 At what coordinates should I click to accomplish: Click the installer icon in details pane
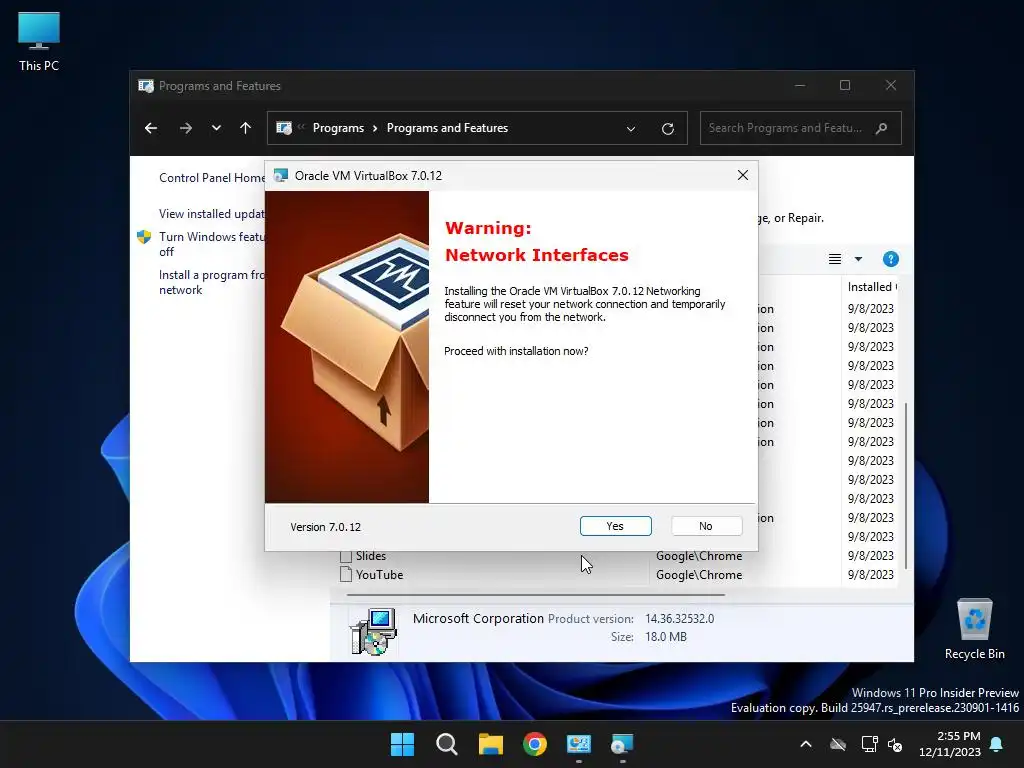[x=373, y=631]
